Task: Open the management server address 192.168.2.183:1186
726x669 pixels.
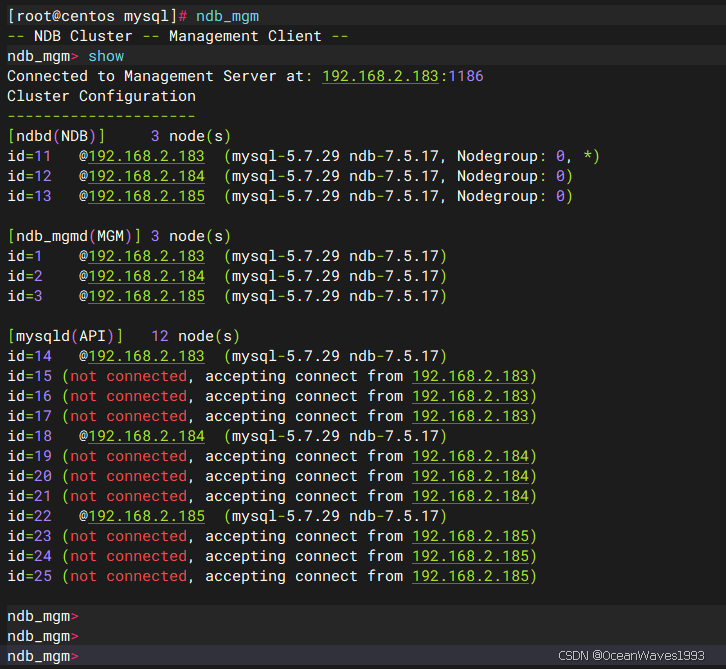Action: (x=402, y=76)
